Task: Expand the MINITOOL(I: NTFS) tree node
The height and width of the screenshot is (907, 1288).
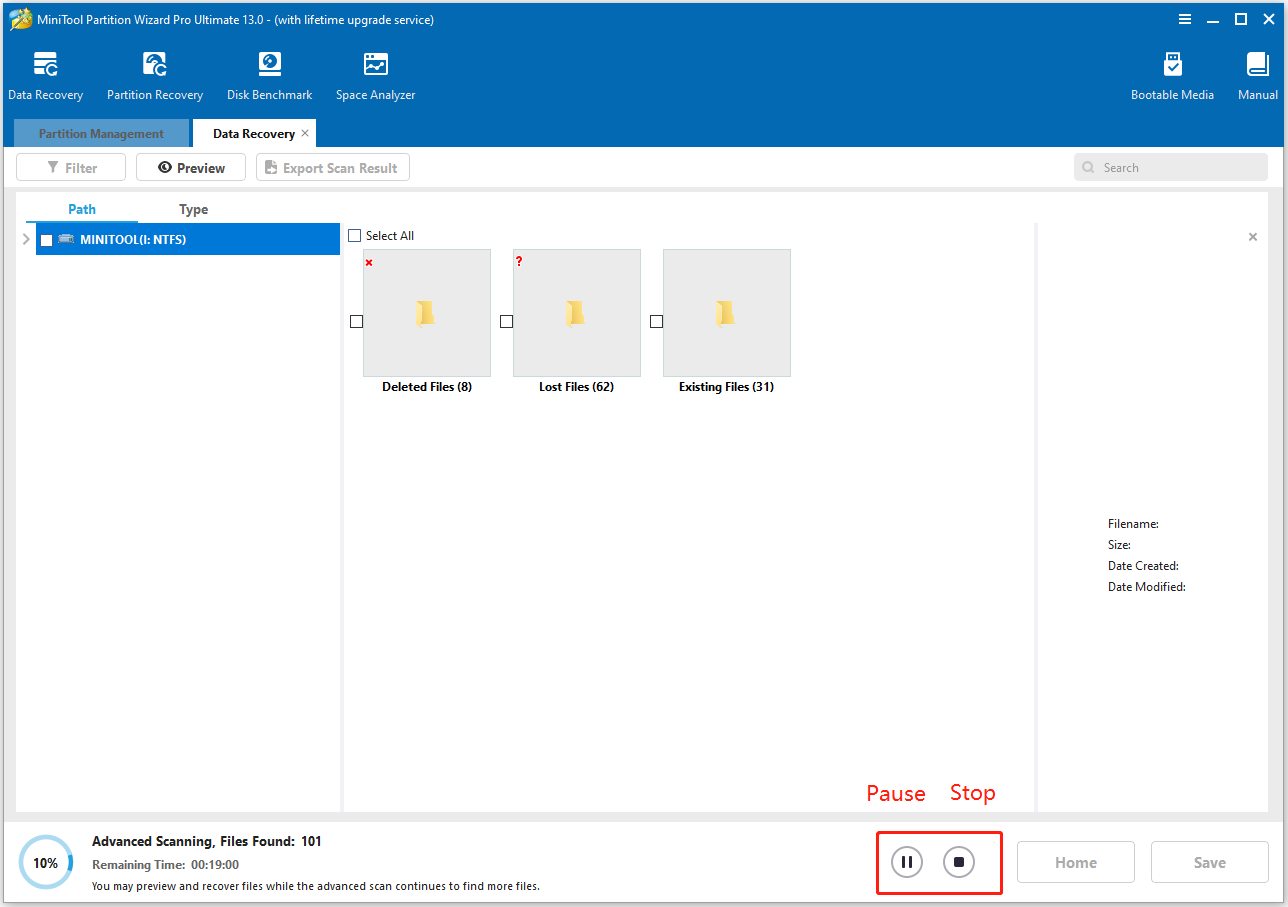Action: pyautogui.click(x=25, y=239)
